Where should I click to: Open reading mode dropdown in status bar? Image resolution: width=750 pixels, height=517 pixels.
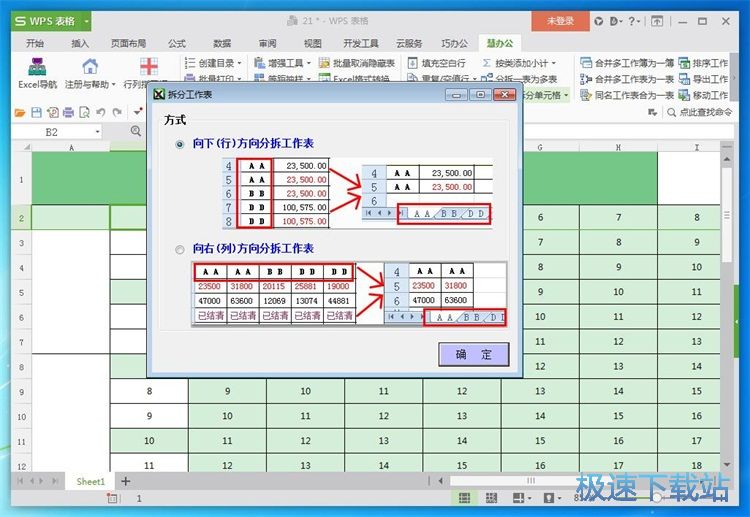coord(529,498)
